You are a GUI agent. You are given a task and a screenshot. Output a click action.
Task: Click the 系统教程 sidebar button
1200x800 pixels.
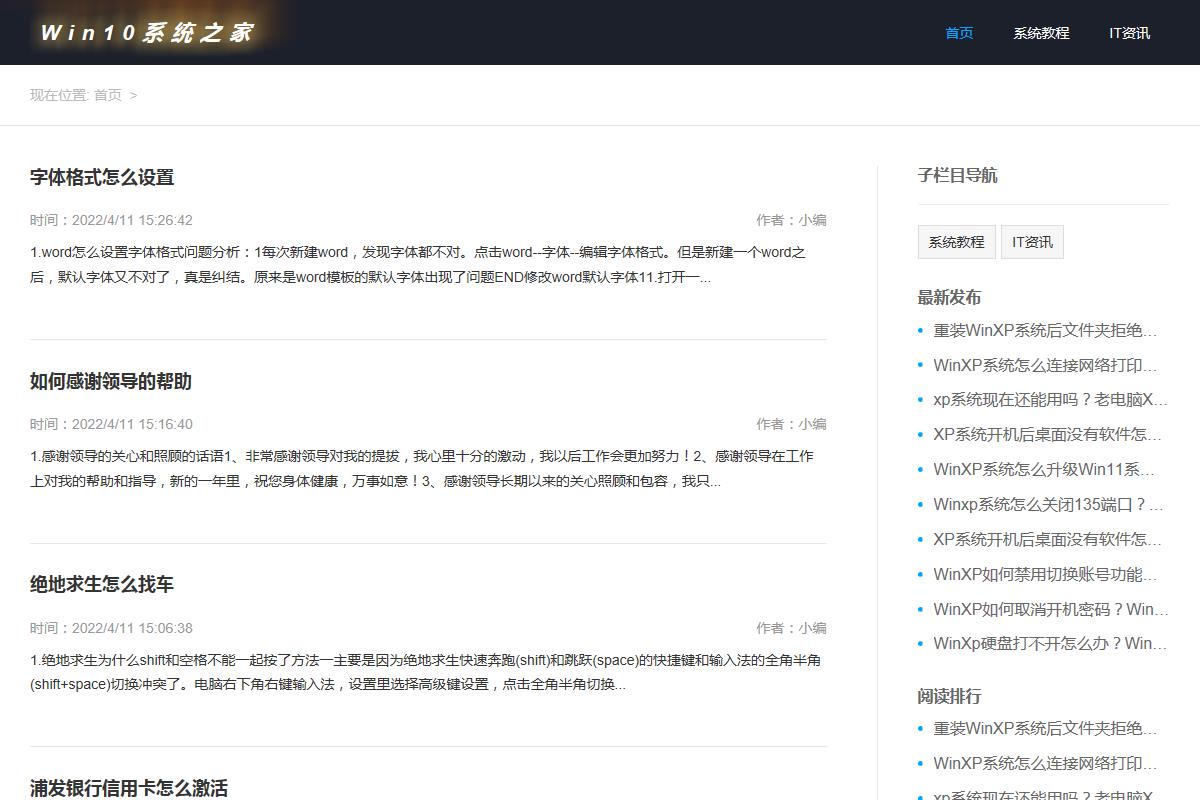tap(956, 242)
